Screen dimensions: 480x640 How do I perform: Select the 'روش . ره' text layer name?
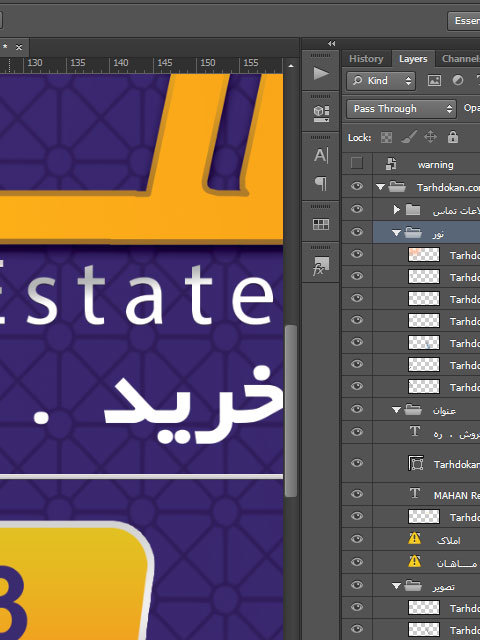click(457, 435)
